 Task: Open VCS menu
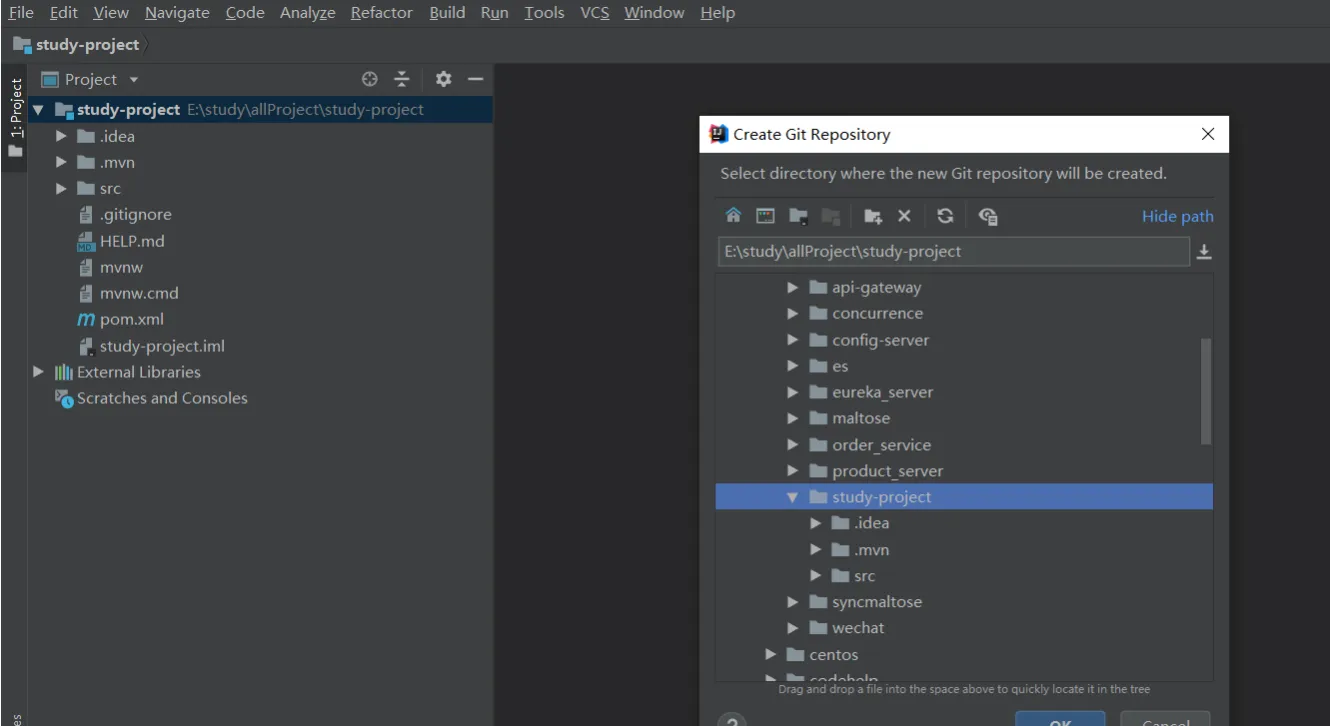[x=595, y=13]
